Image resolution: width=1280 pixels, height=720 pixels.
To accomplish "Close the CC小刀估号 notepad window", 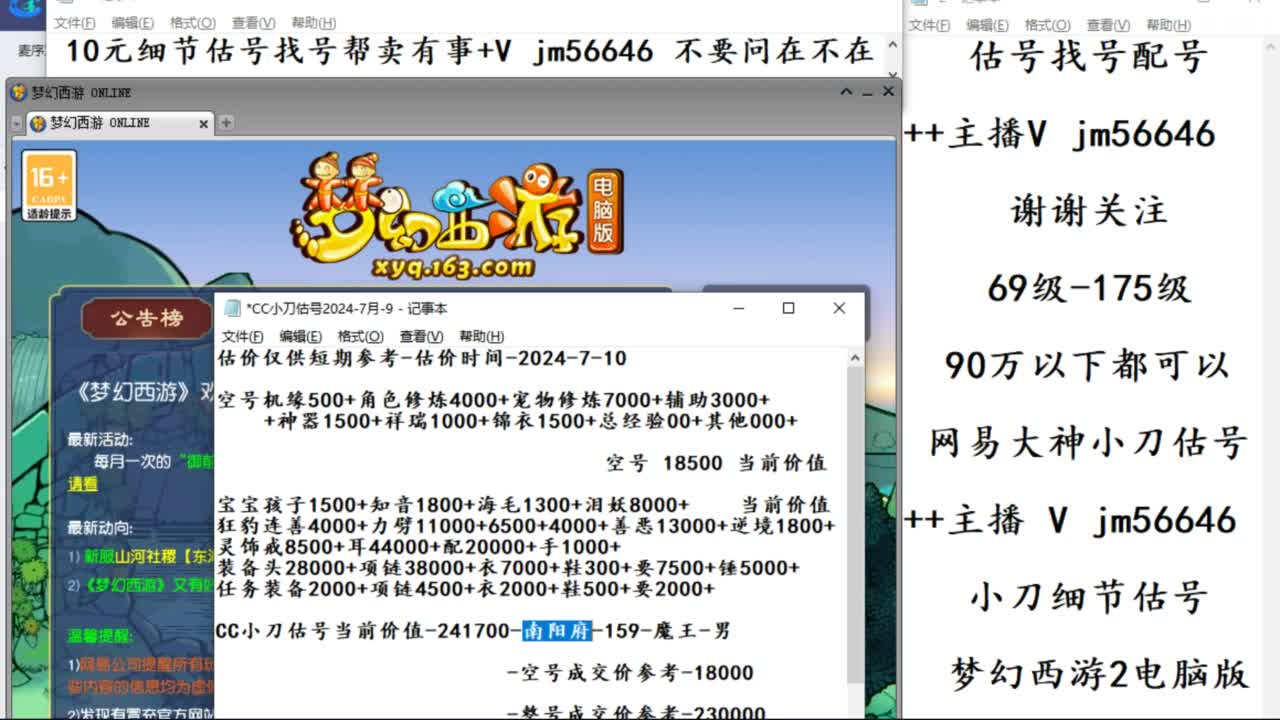I will click(839, 308).
